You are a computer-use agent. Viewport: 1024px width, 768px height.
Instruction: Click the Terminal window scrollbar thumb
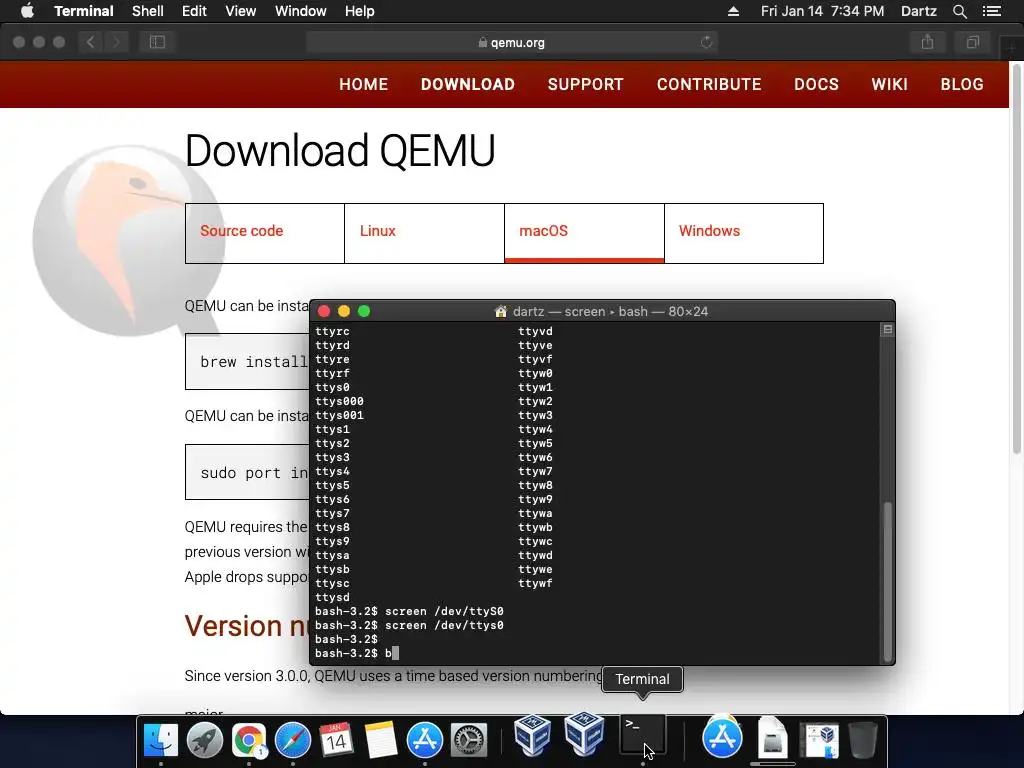[x=888, y=581]
